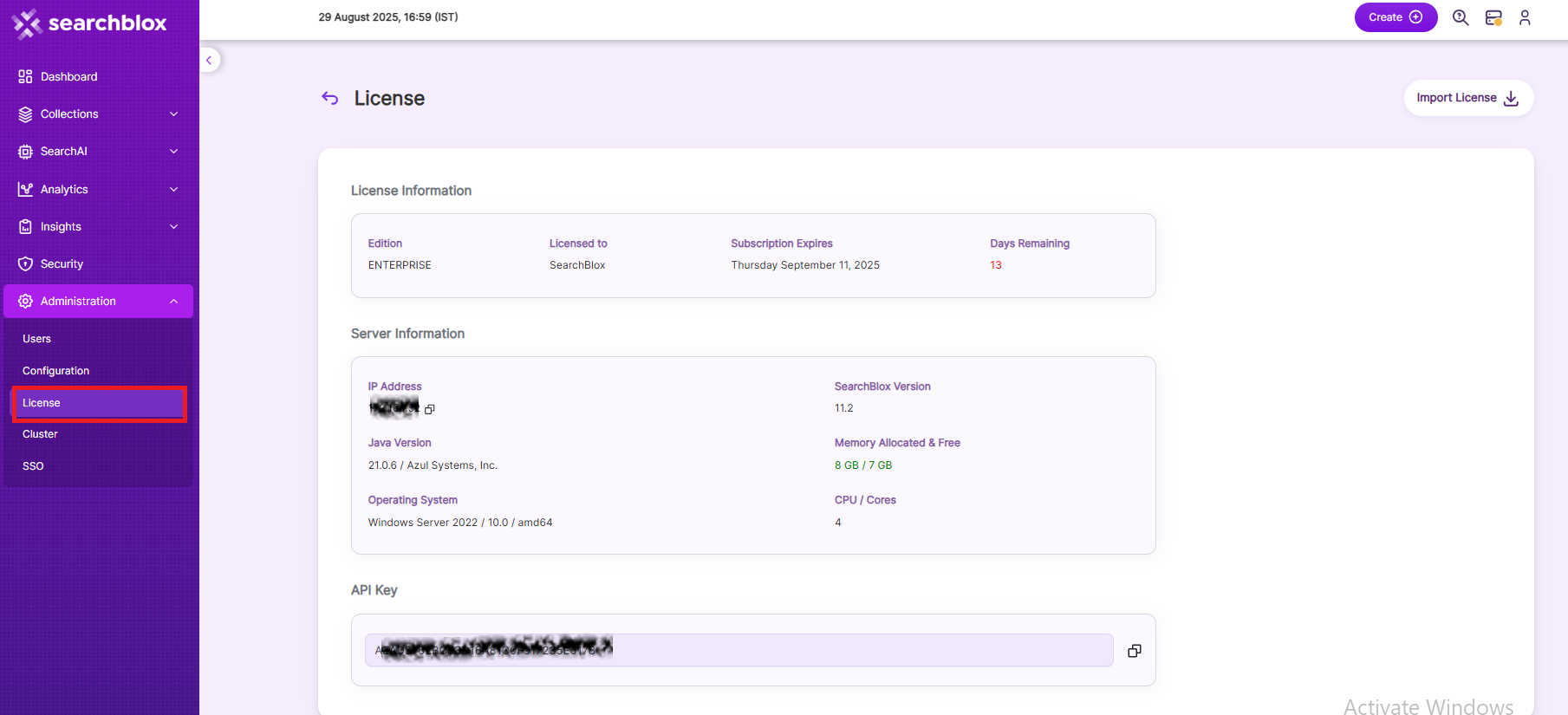This screenshot has height=715, width=1568.
Task: Click the Insights clipboard icon
Action: pyautogui.click(x=25, y=226)
